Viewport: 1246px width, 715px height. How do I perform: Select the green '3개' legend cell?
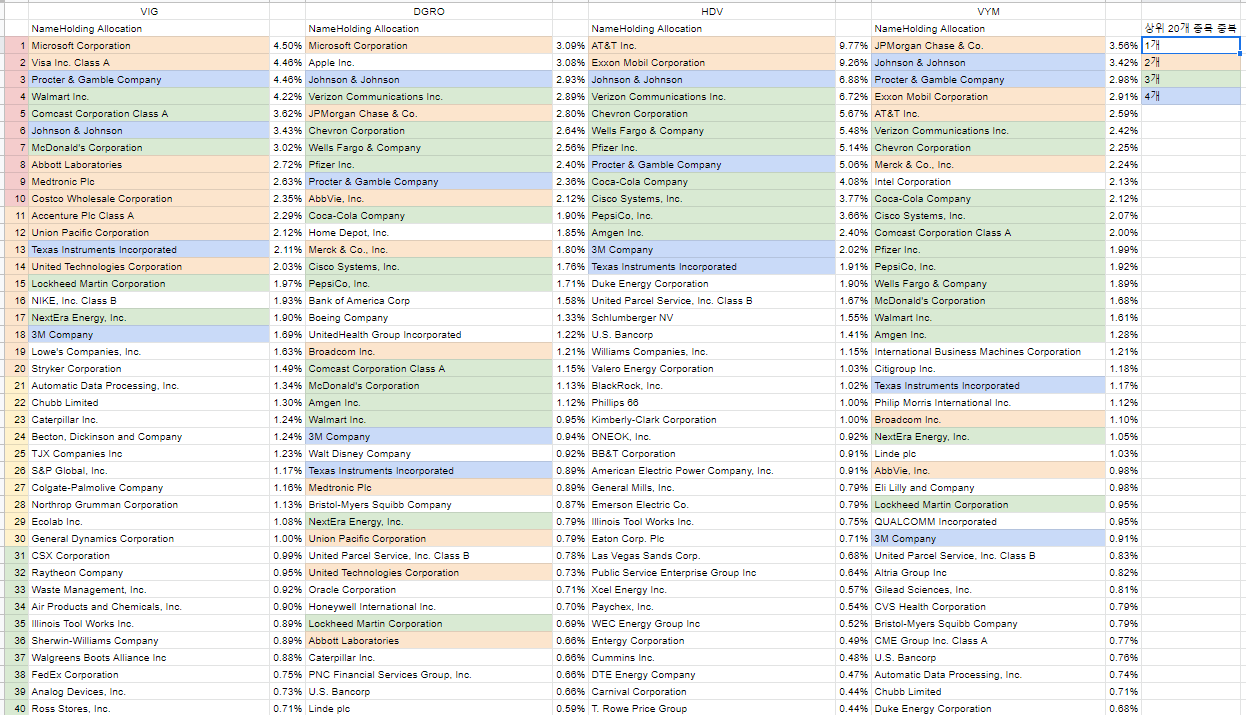(x=1191, y=79)
